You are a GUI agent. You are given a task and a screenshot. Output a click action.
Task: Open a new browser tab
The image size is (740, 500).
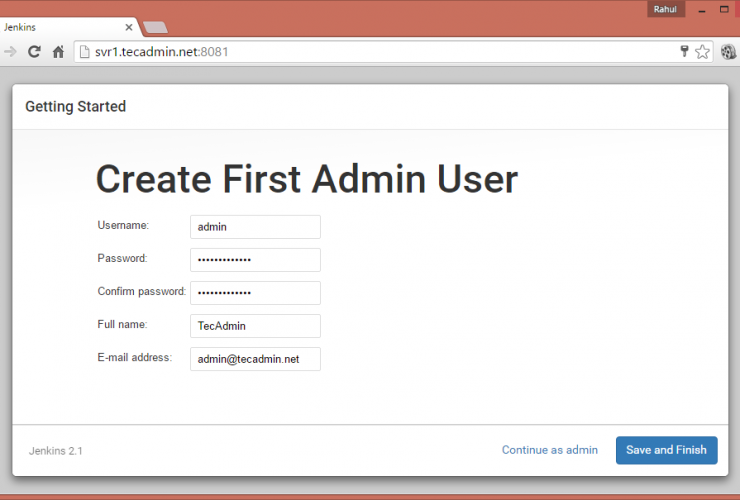(155, 27)
